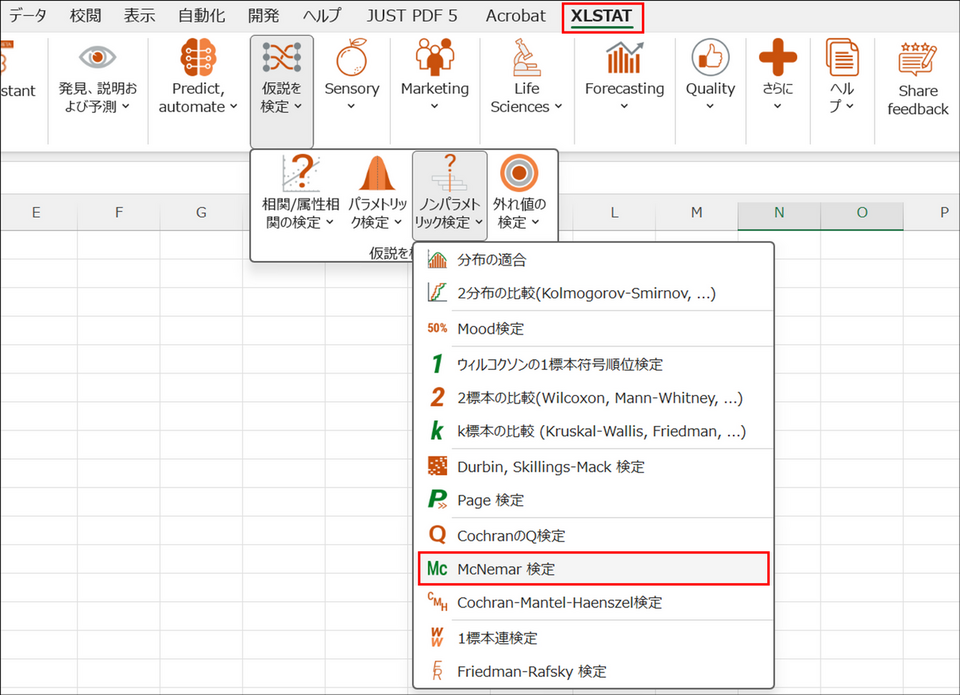This screenshot has height=695, width=960.
Task: Choose CochranのQ検定 menu entry
Action: (510, 535)
